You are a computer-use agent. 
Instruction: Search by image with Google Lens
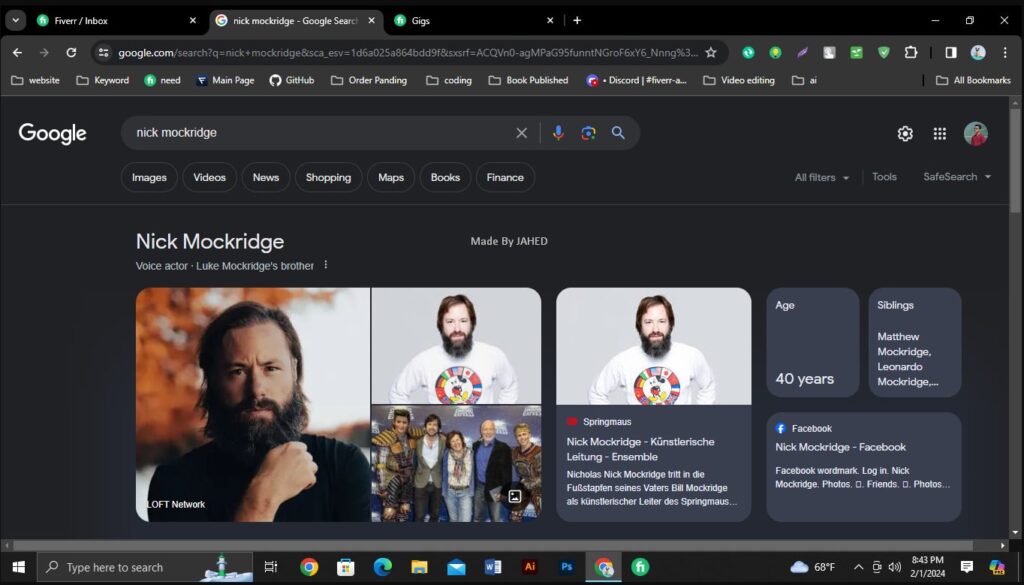click(588, 133)
